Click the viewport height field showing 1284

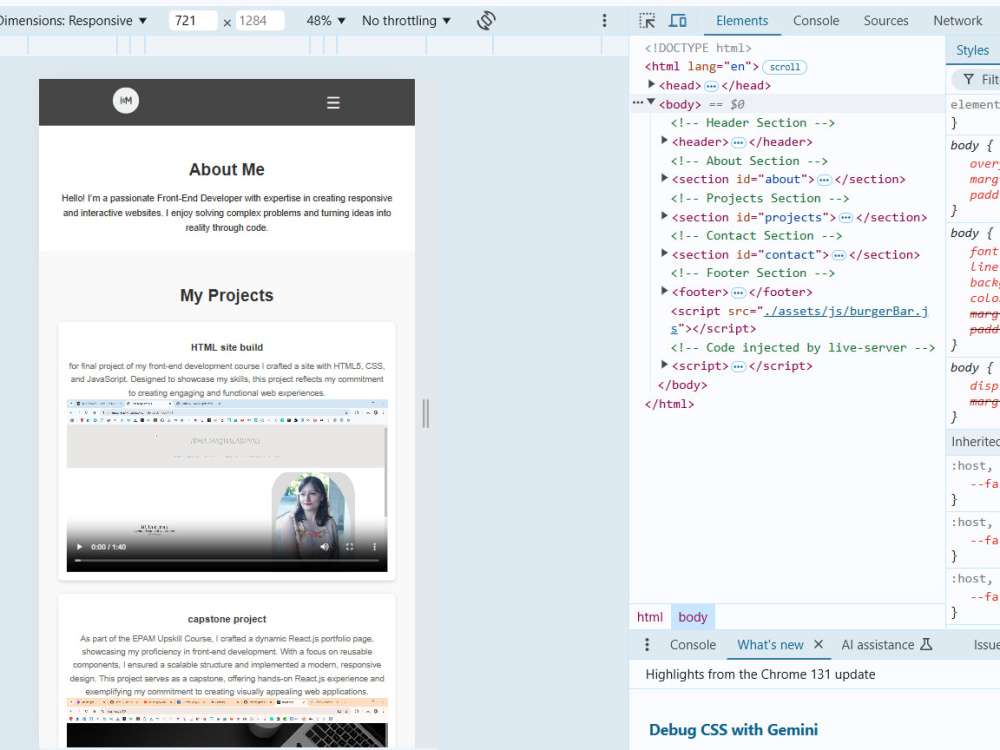point(260,20)
